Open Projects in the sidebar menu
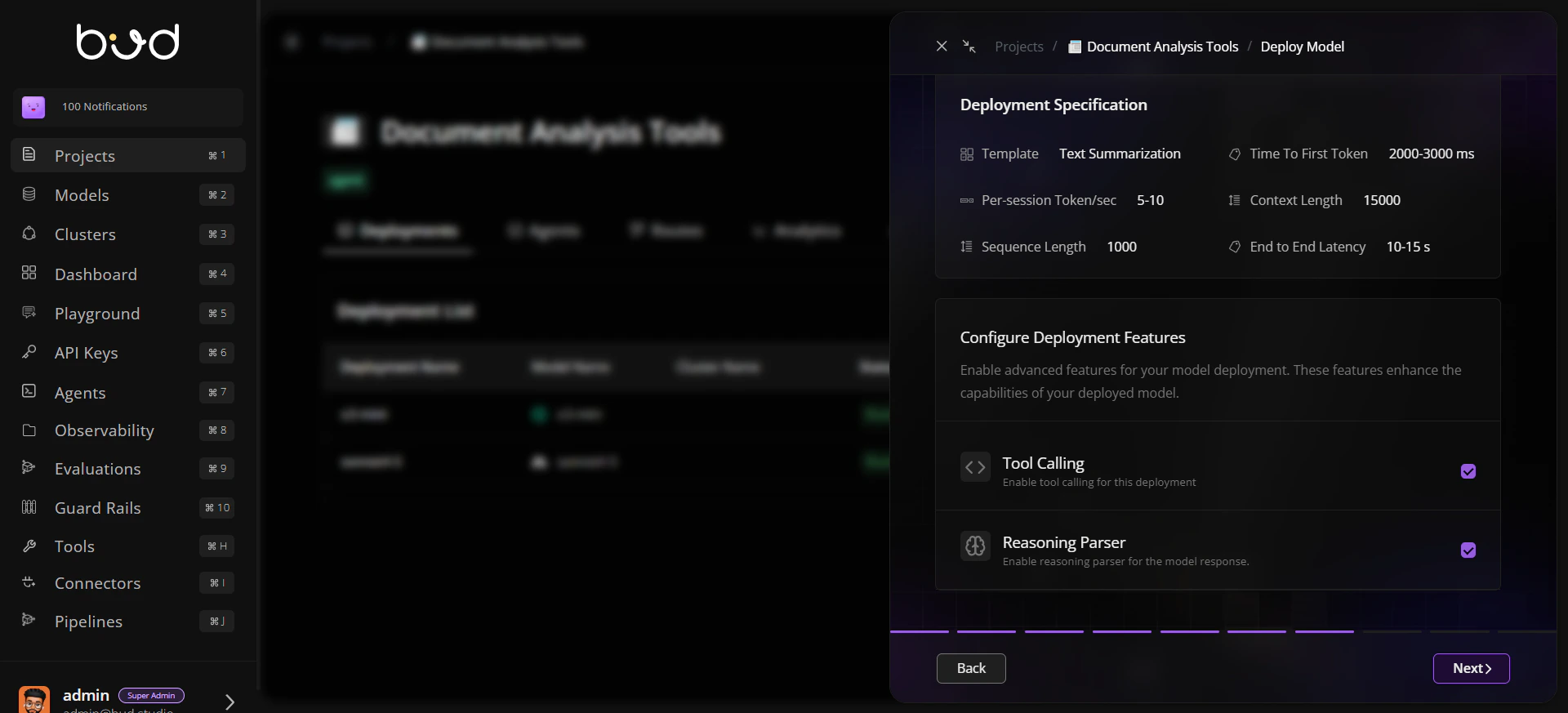 (128, 155)
